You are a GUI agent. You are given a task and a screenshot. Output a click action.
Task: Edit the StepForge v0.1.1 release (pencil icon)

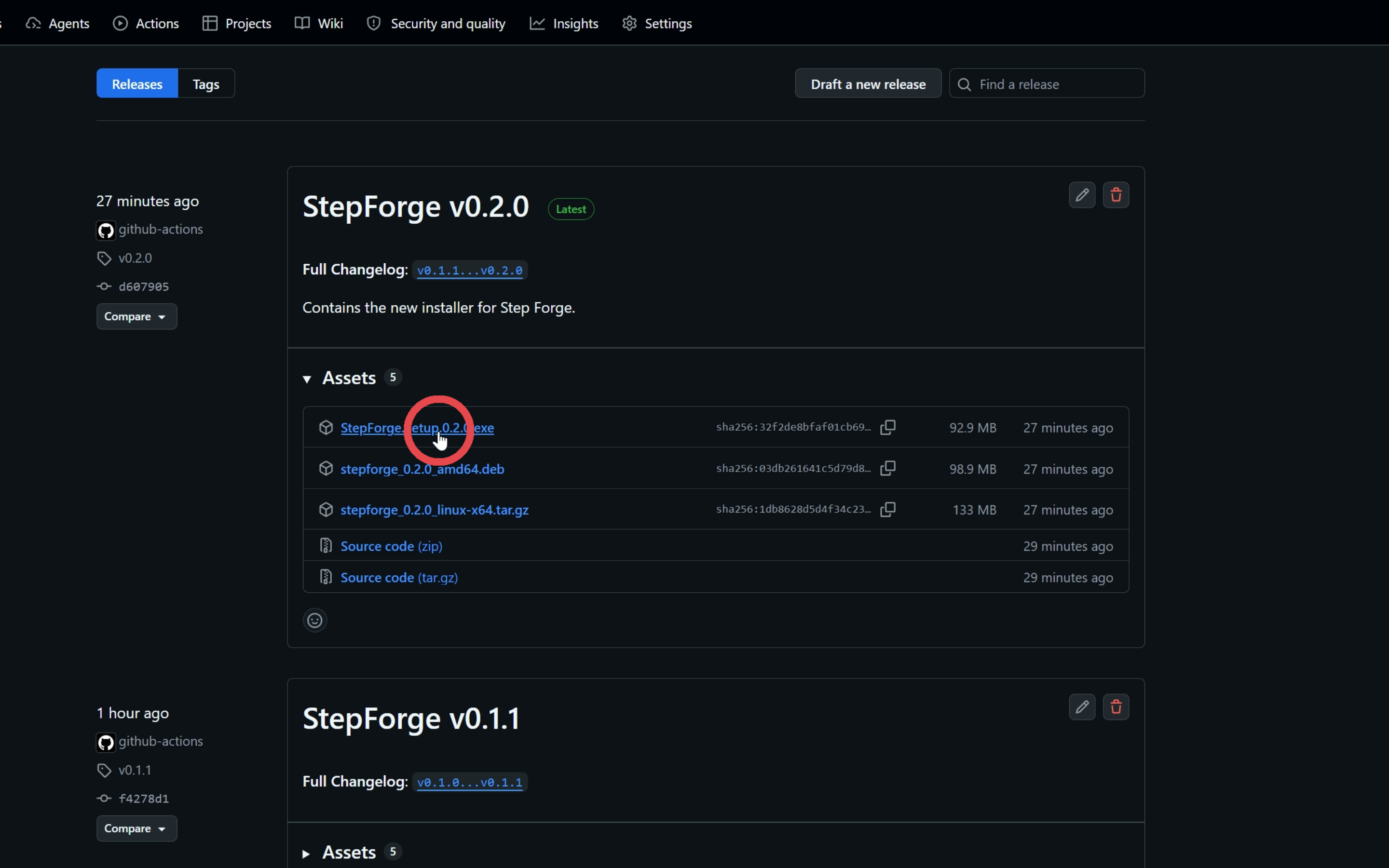(x=1082, y=707)
